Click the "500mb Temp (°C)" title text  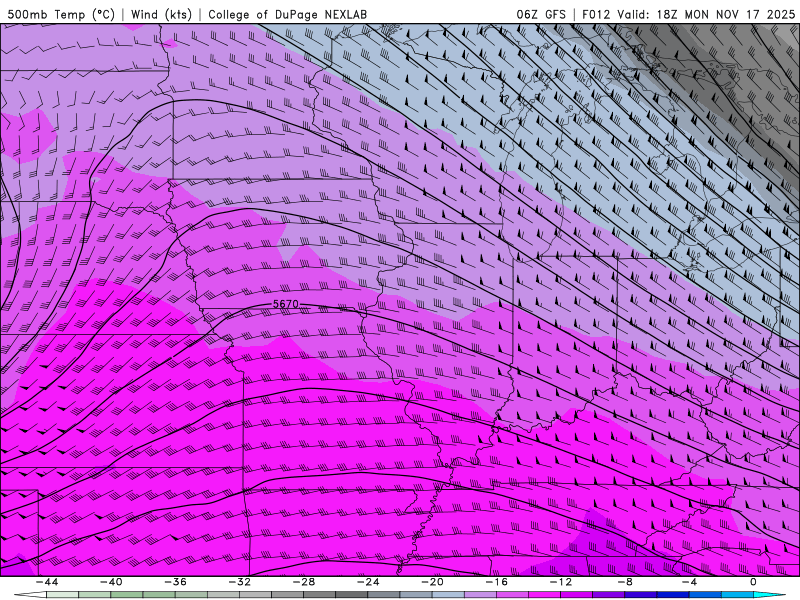(61, 14)
